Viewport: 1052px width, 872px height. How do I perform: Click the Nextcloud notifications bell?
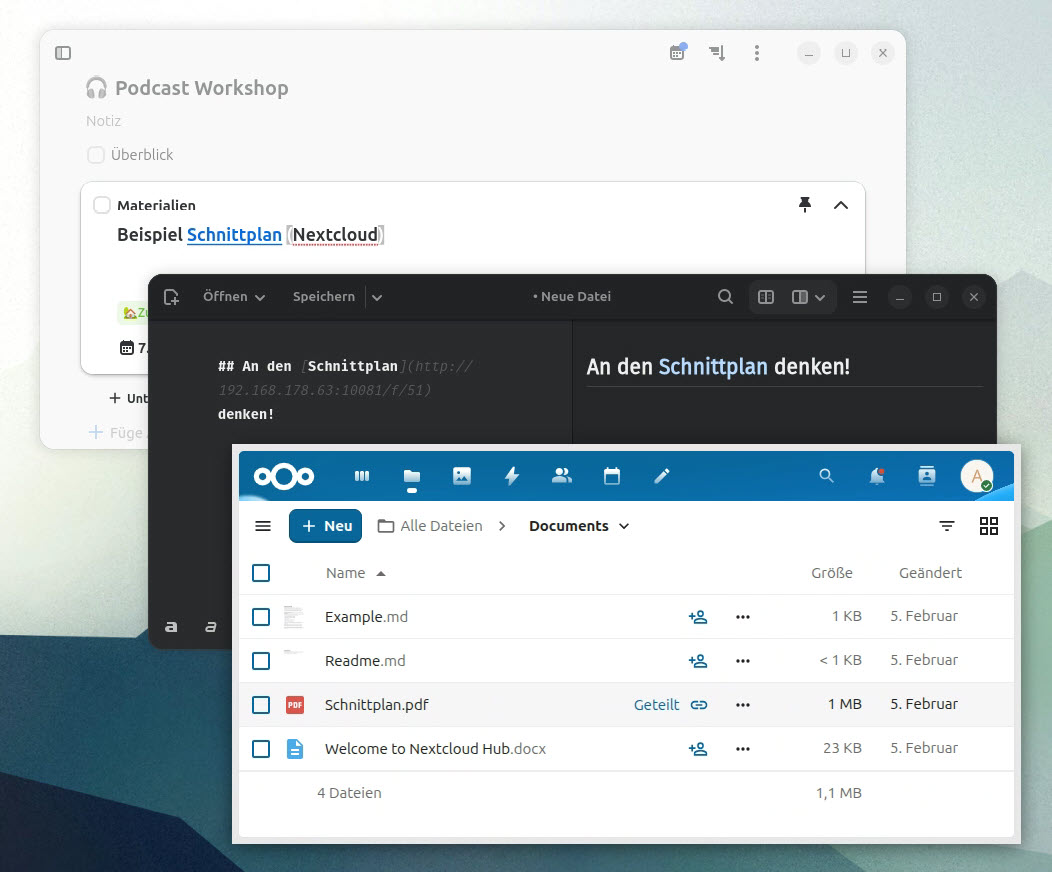[x=877, y=477]
